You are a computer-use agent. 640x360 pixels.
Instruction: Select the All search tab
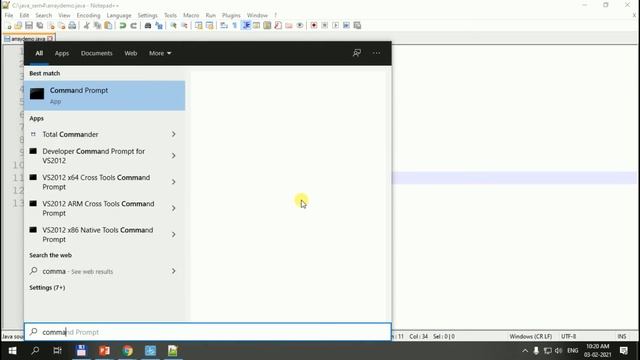[39, 53]
